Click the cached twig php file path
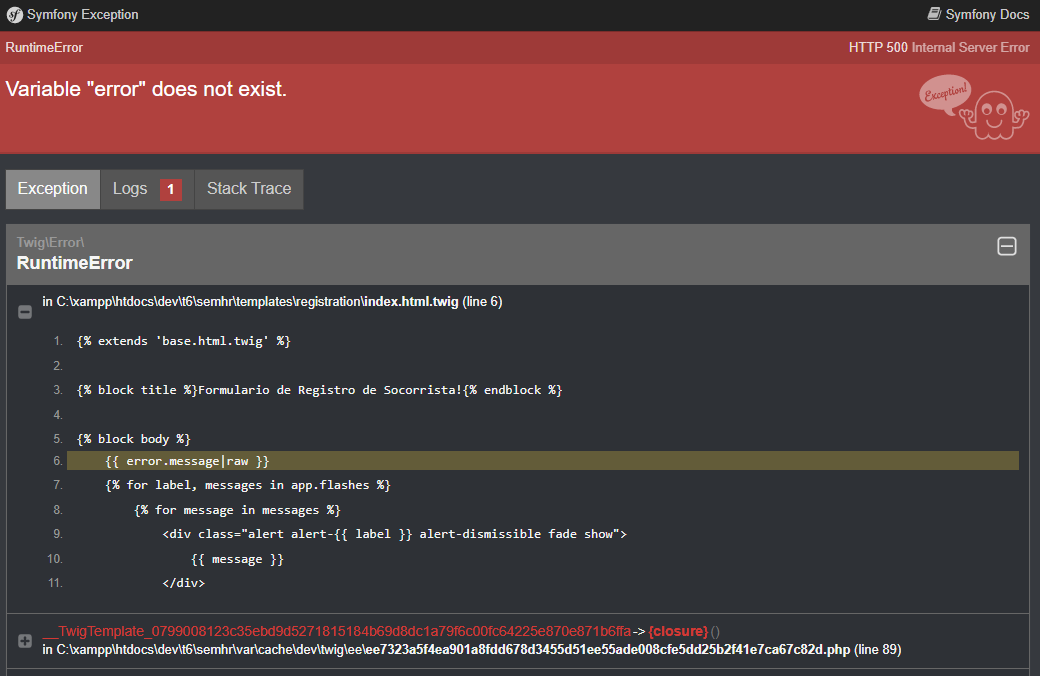 pos(453,649)
